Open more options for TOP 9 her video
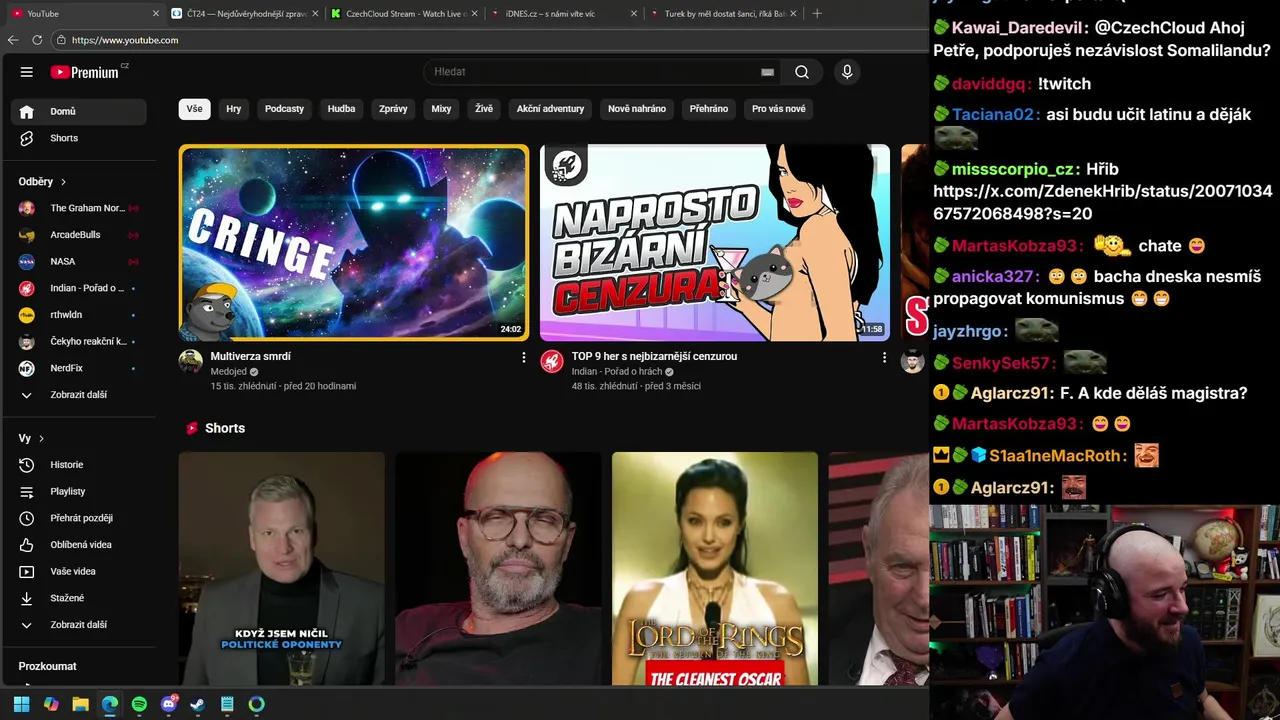Image resolution: width=1280 pixels, height=720 pixels. tap(884, 357)
